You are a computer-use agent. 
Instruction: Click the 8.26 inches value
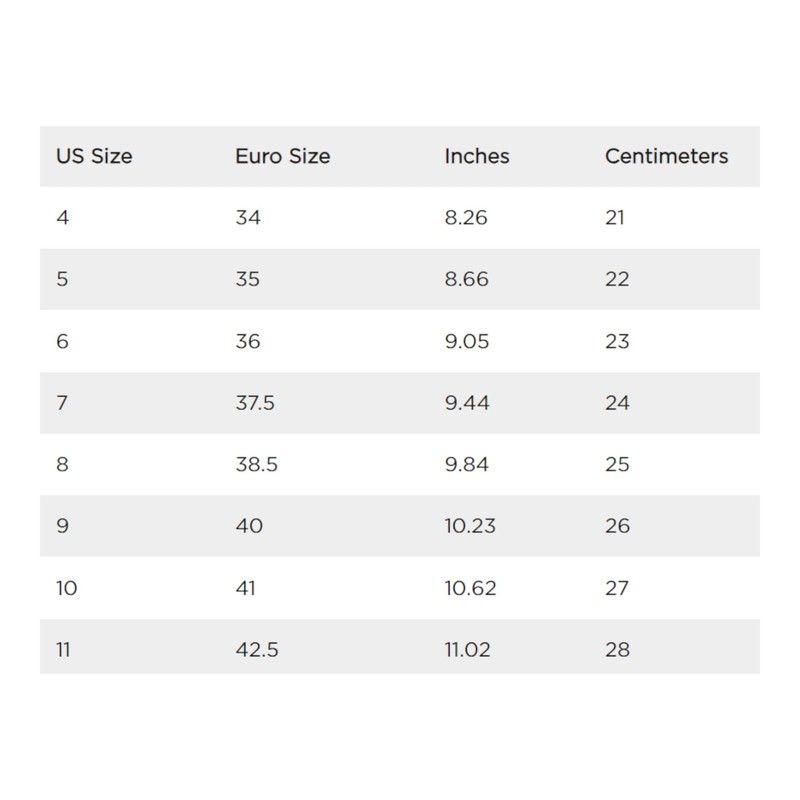pyautogui.click(x=466, y=217)
